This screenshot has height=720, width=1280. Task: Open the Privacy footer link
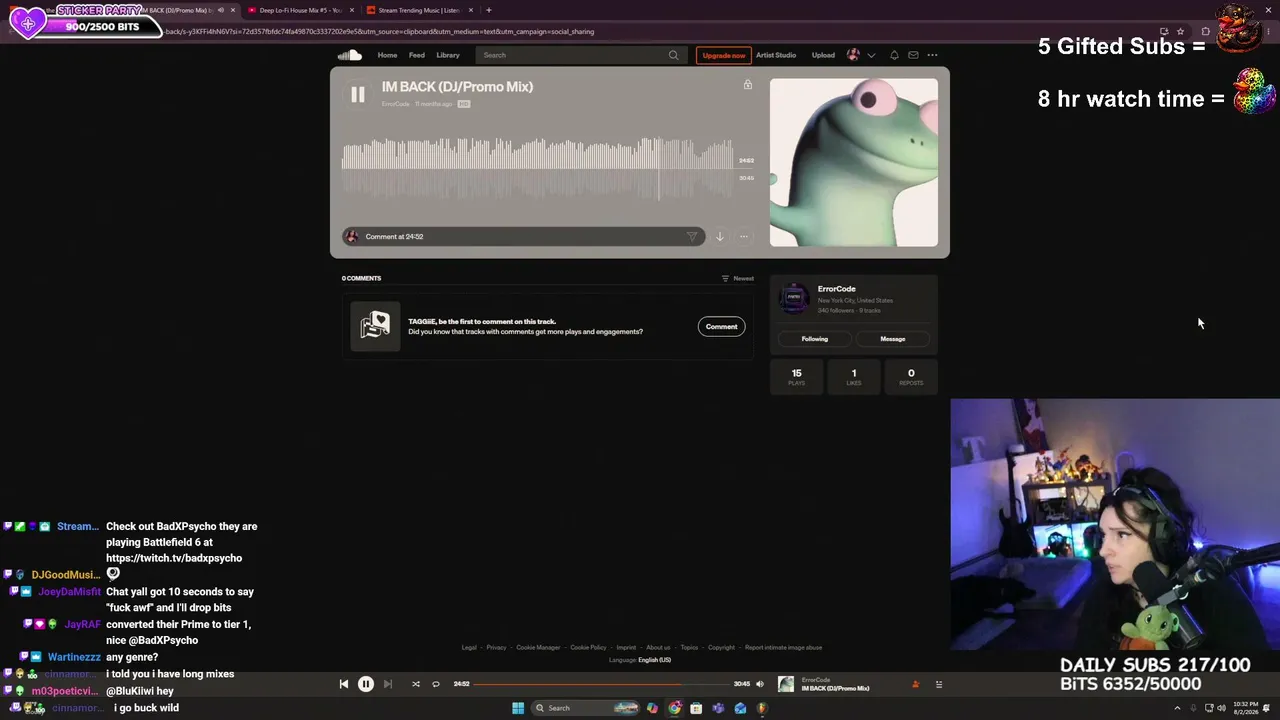pyautogui.click(x=497, y=647)
